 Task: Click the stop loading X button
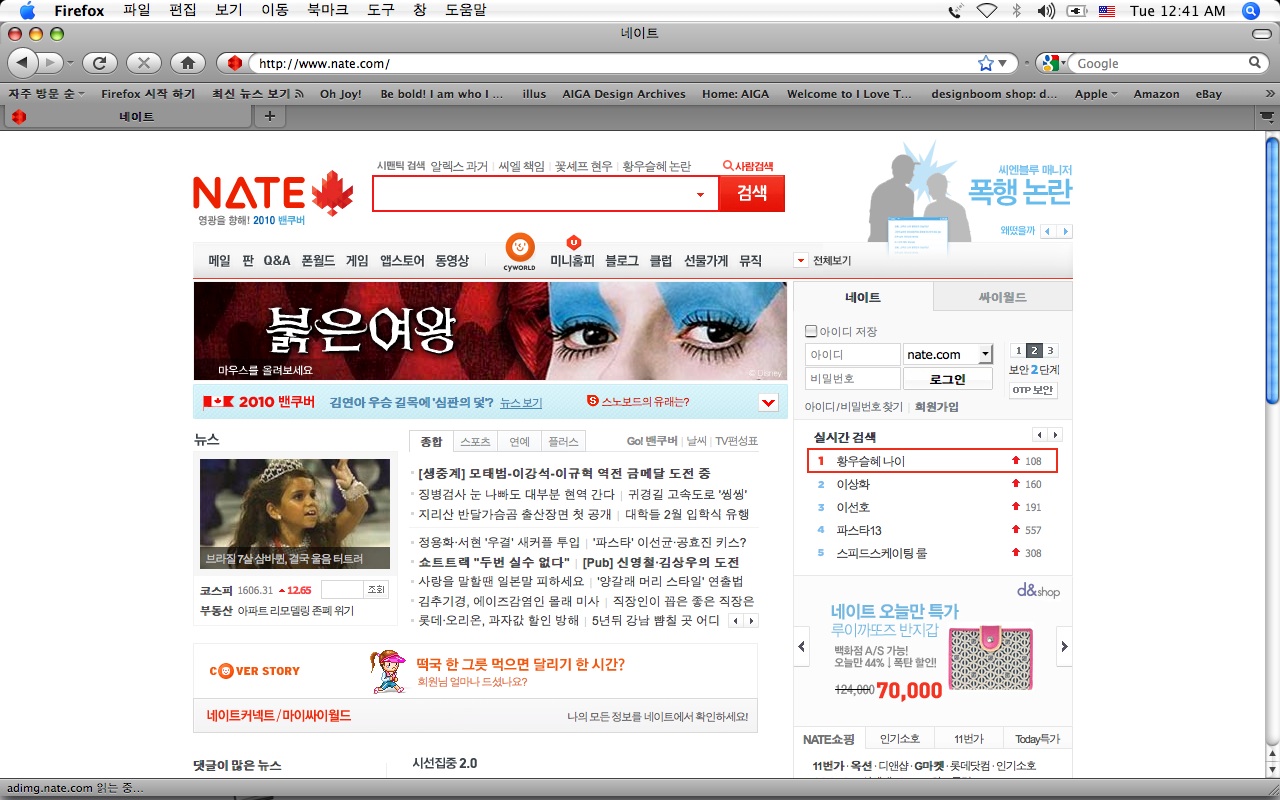(143, 63)
